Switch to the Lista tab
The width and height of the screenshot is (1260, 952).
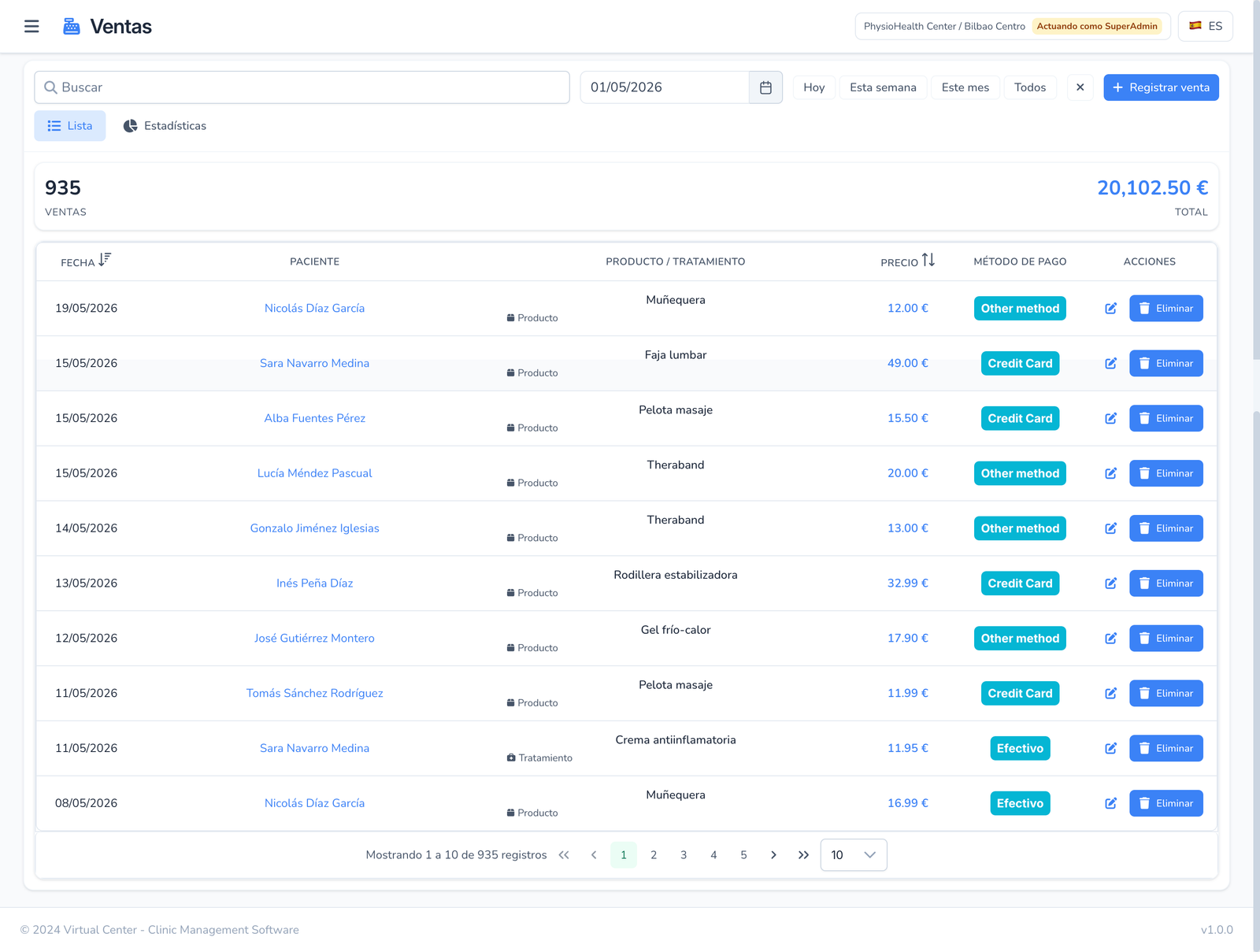pyautogui.click(x=70, y=126)
